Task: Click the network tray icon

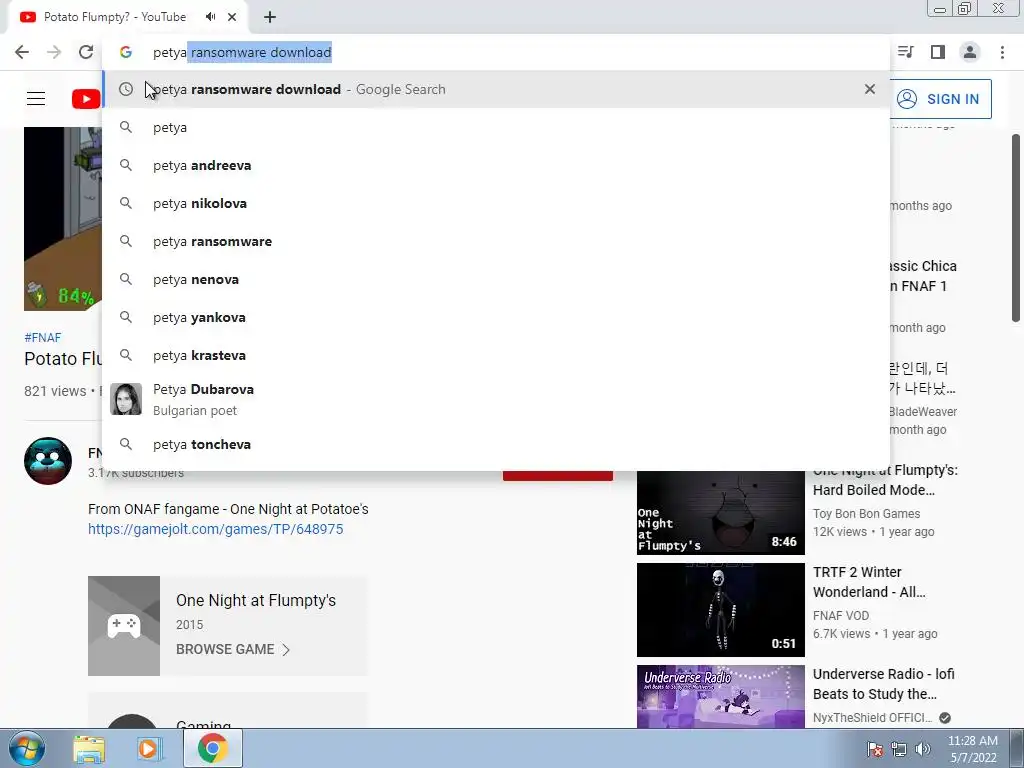Action: pyautogui.click(x=899, y=749)
